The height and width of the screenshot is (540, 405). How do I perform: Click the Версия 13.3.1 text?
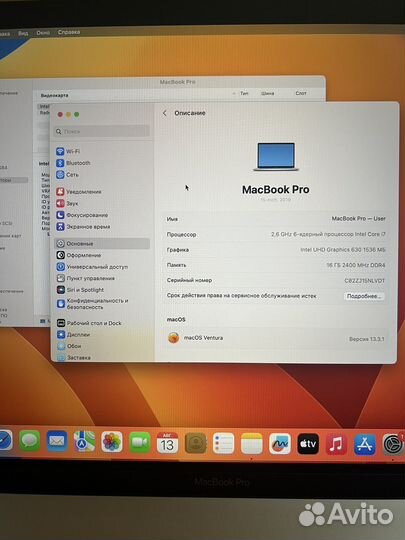367,339
